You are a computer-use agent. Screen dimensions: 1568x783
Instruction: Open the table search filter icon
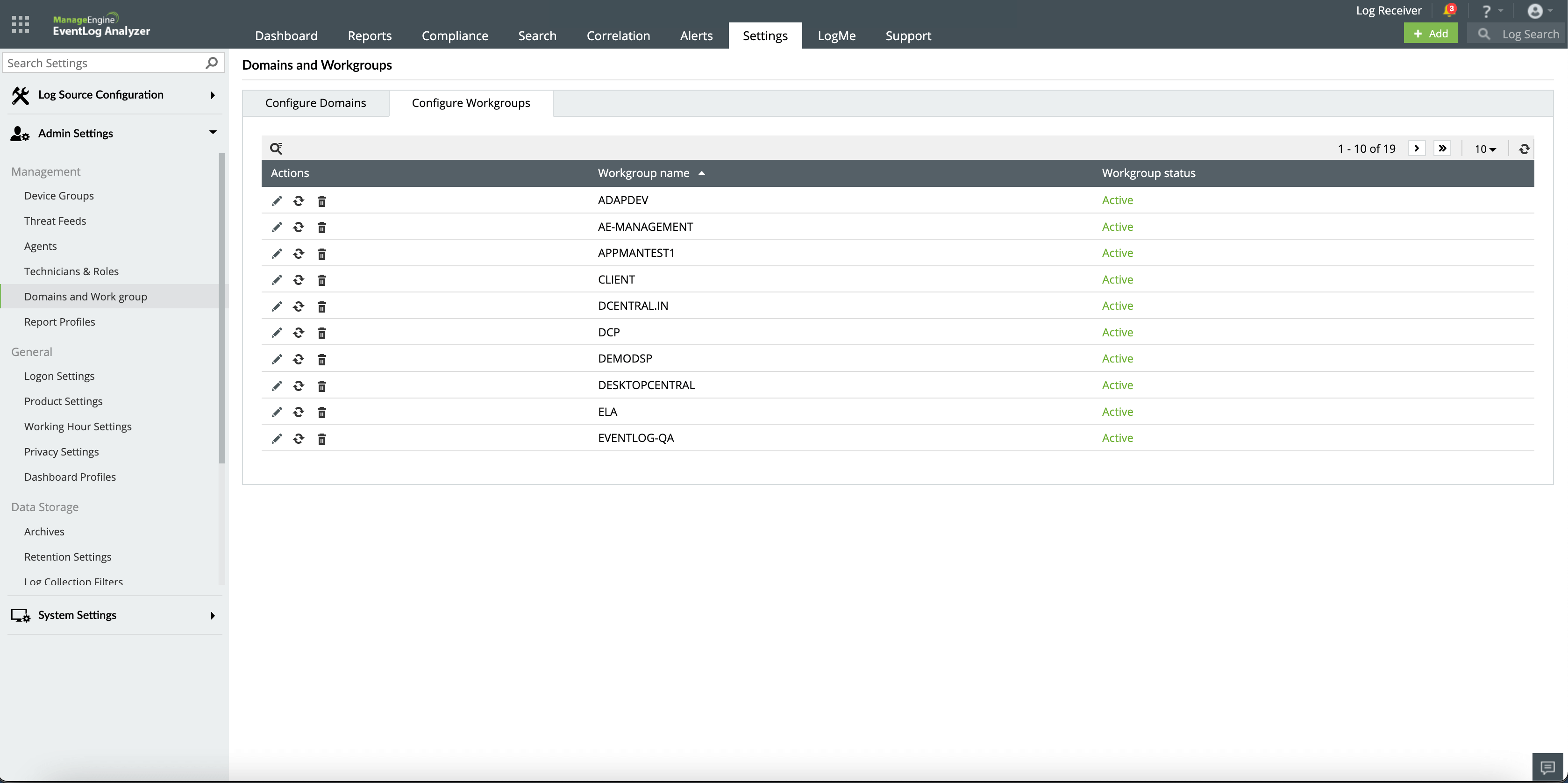point(276,149)
